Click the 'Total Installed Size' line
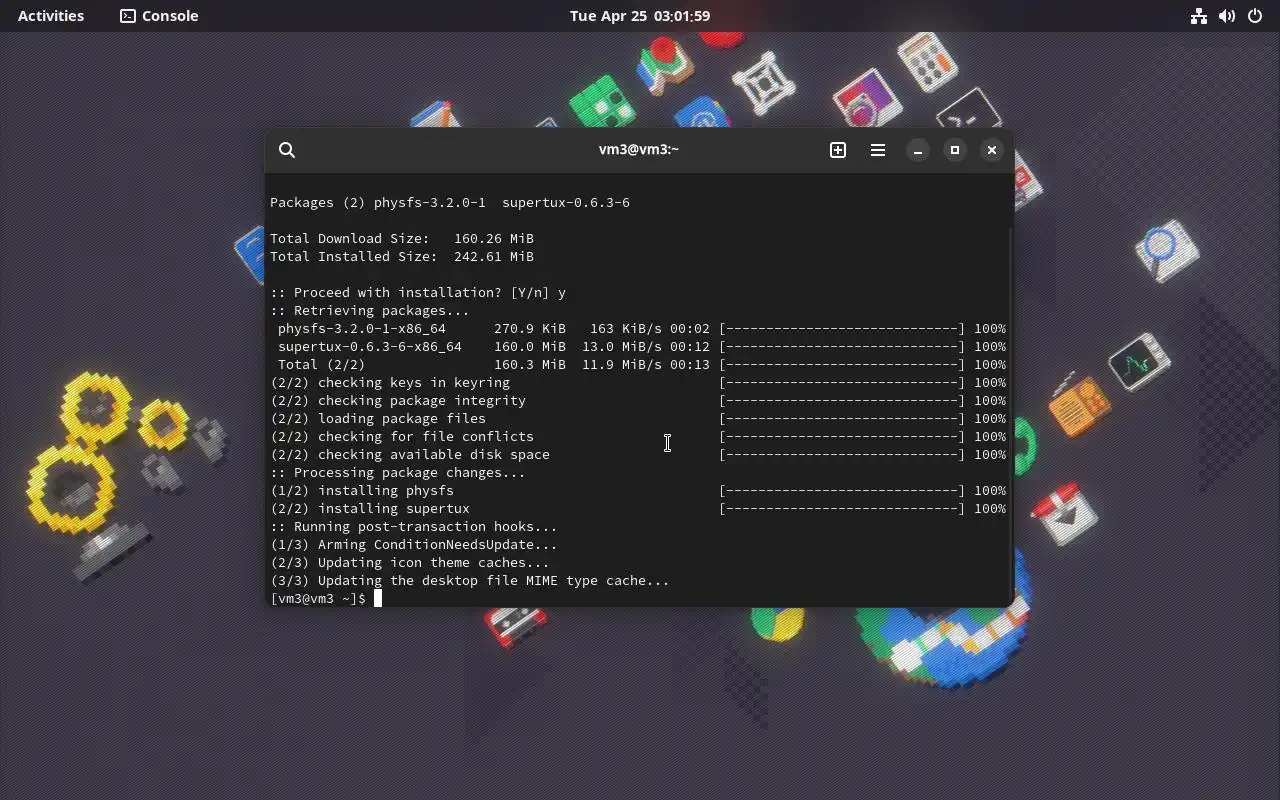Screen dimensions: 1280x800 pos(402,256)
